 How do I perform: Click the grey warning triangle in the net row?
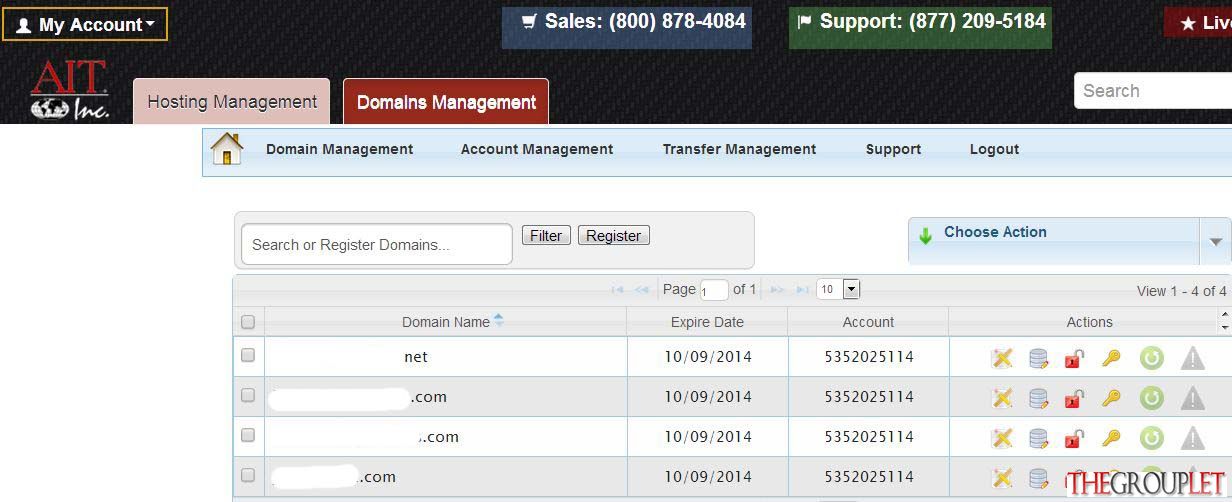tap(1192, 358)
